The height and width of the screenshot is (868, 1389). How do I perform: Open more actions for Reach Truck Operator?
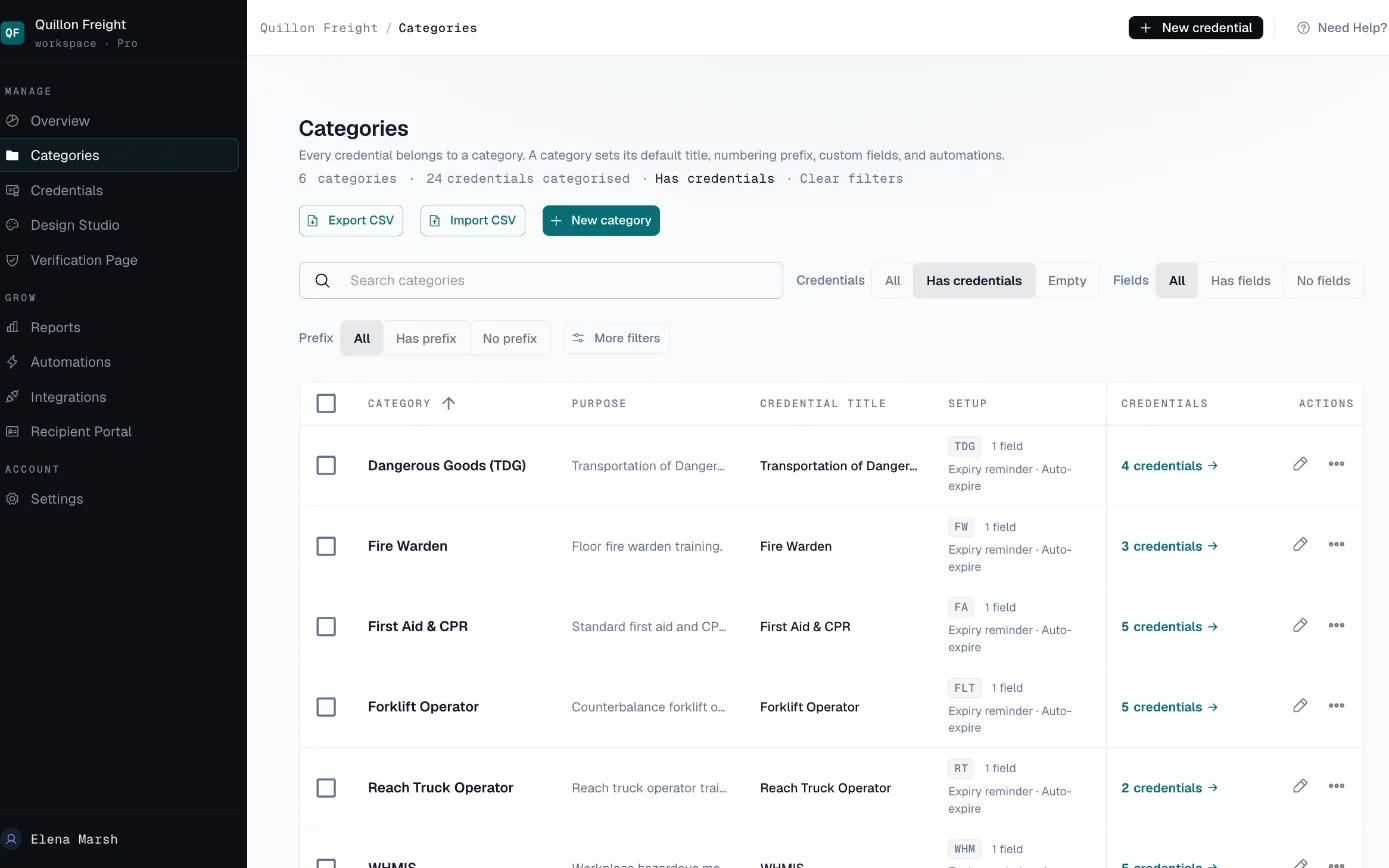click(1336, 786)
